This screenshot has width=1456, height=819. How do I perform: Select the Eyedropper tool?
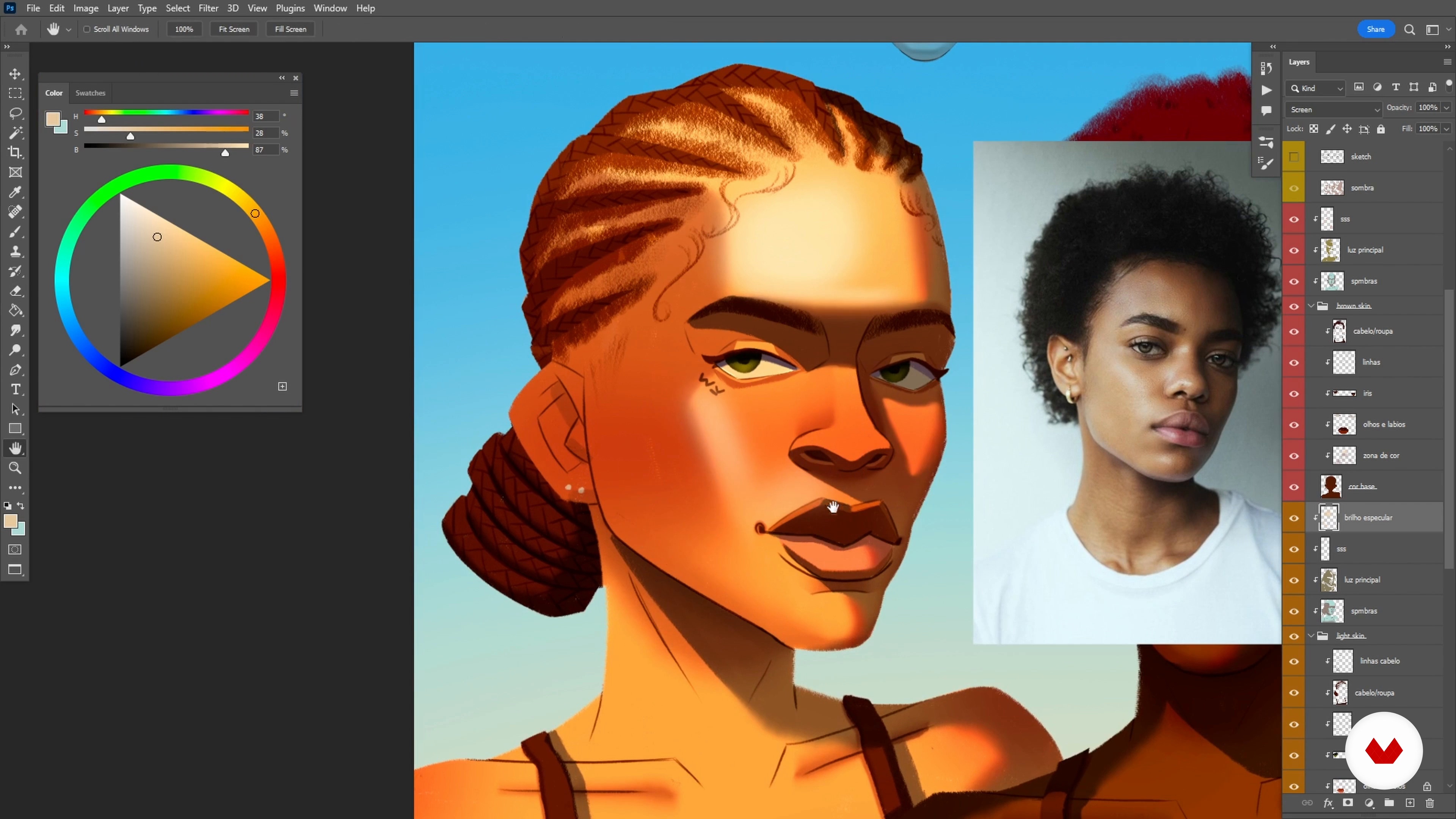tap(15, 192)
